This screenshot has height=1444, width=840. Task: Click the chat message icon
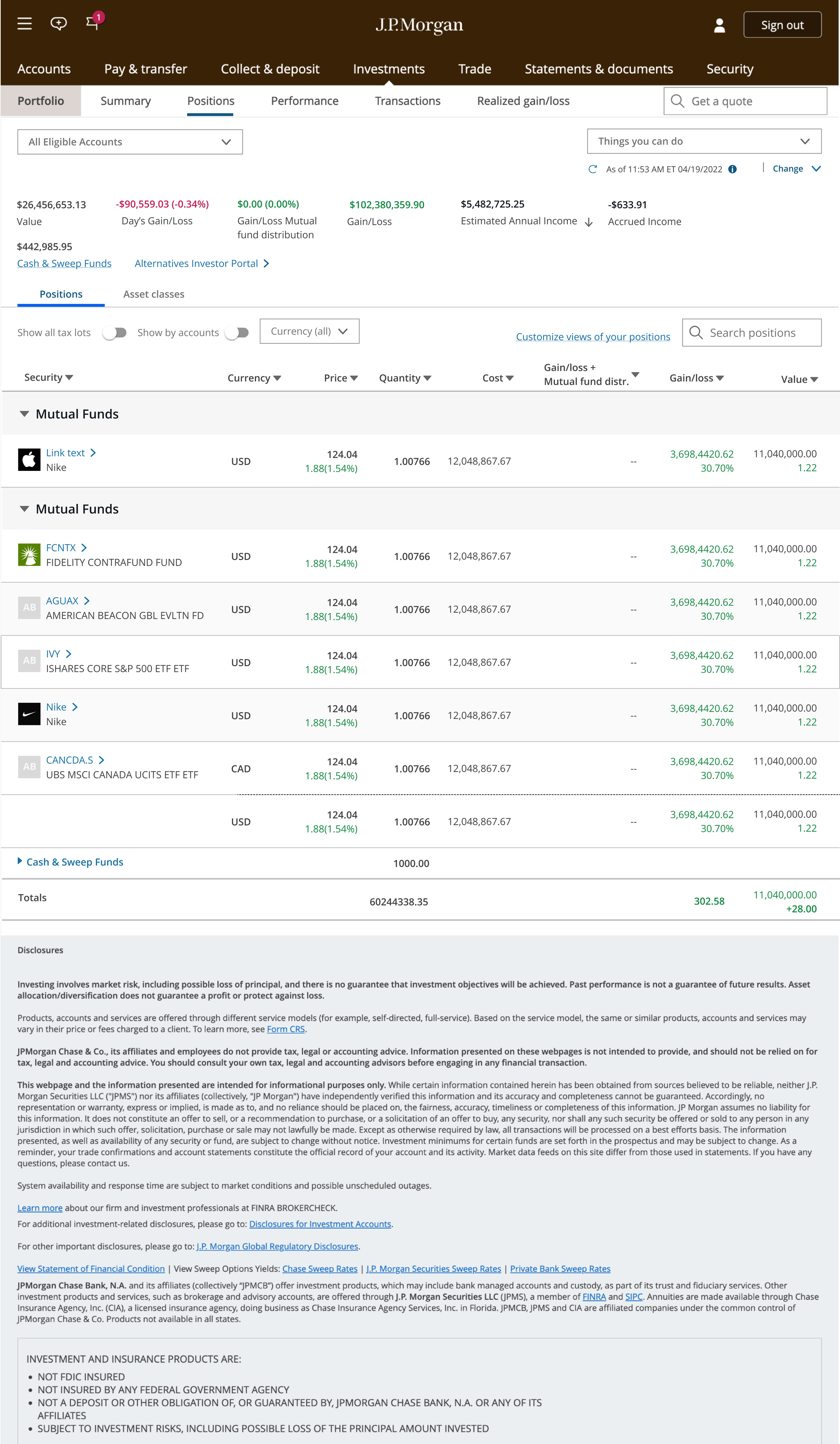tap(58, 24)
